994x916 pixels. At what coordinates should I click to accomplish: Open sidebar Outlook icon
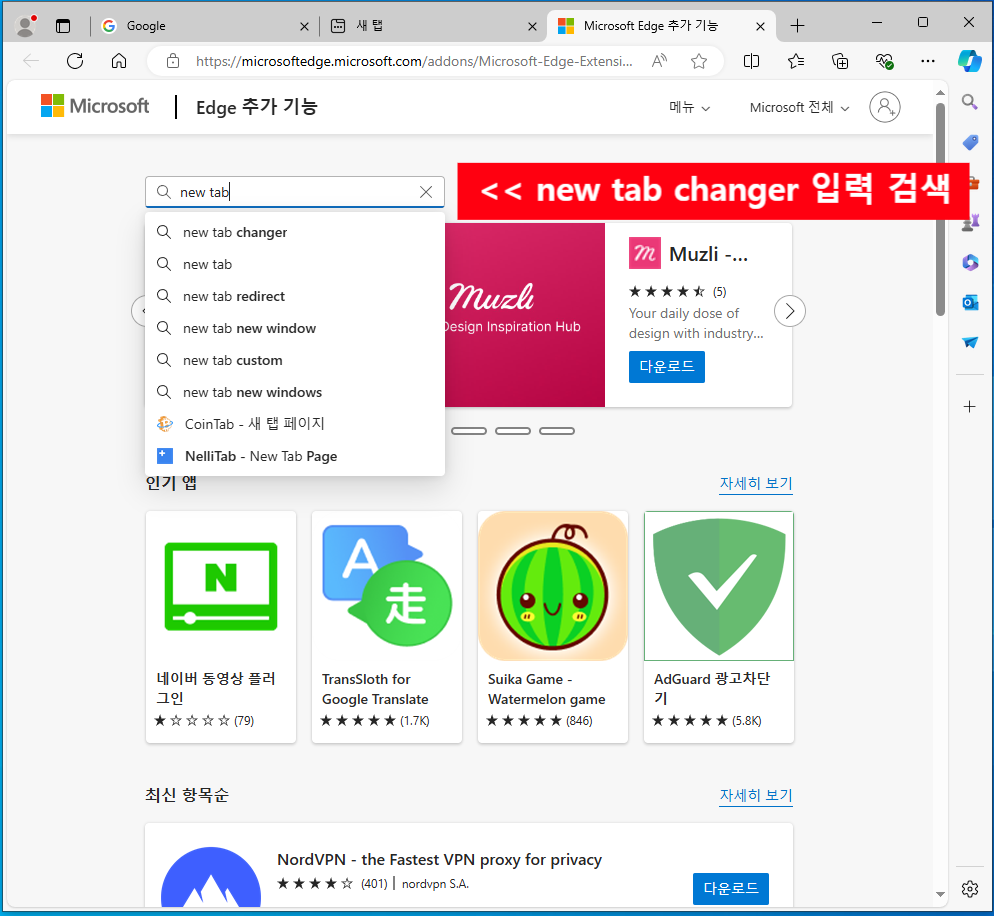click(970, 302)
